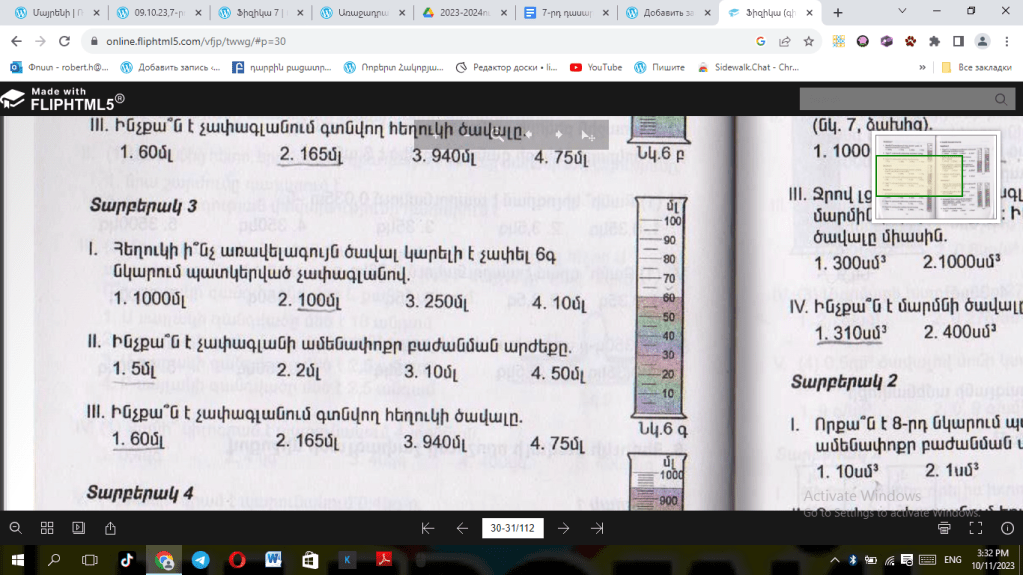
Task: Start the auto flip slideshow
Action: (x=79, y=528)
